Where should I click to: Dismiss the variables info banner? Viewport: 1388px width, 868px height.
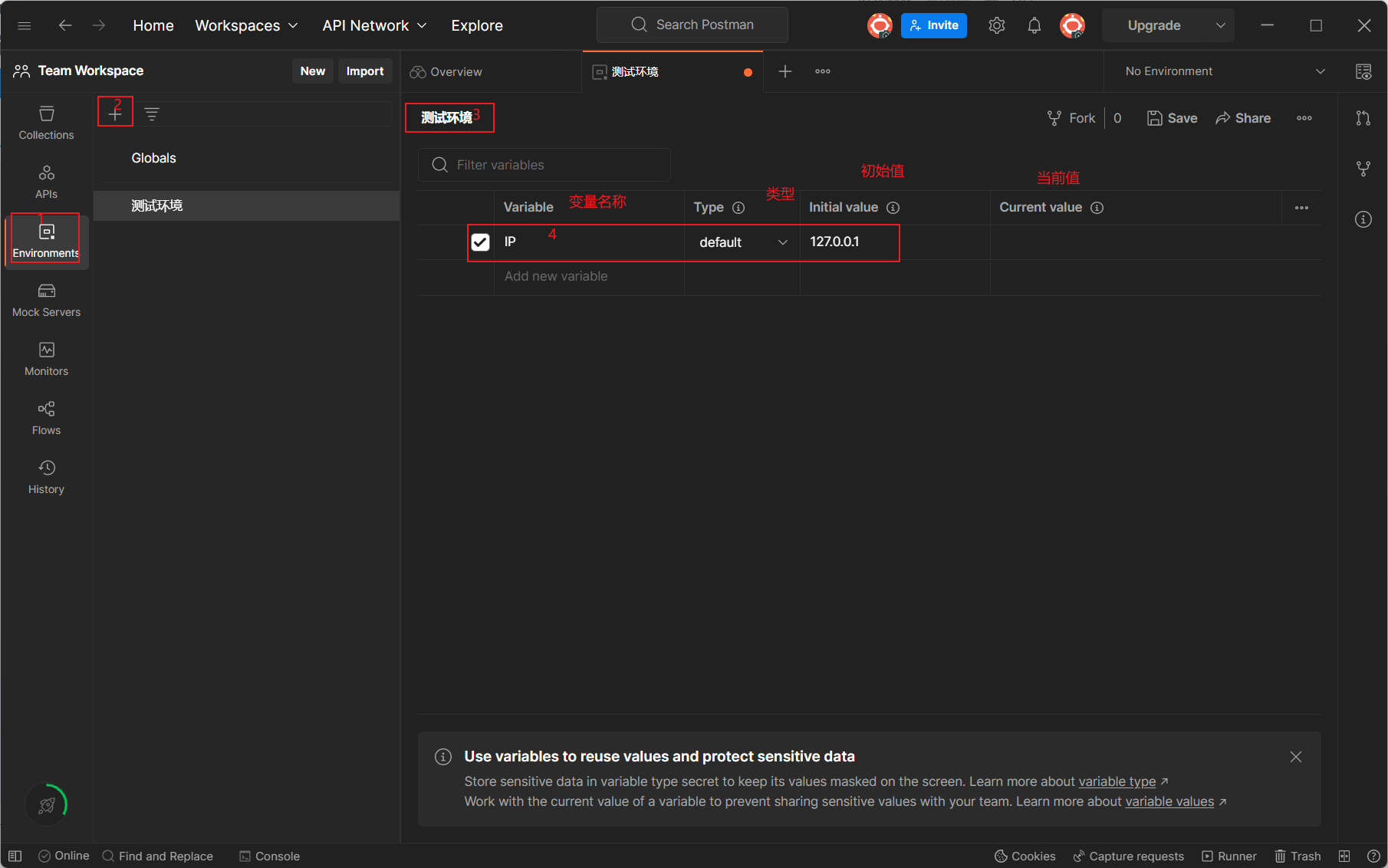[x=1295, y=757]
